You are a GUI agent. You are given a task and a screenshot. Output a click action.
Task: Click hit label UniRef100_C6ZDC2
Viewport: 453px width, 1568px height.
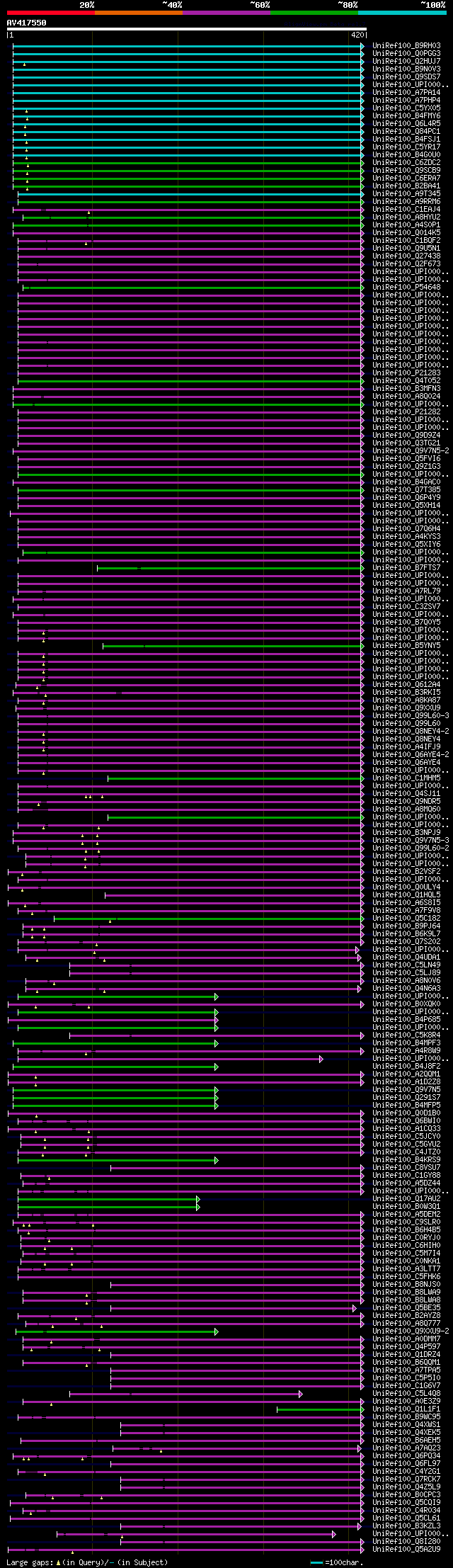point(406,162)
